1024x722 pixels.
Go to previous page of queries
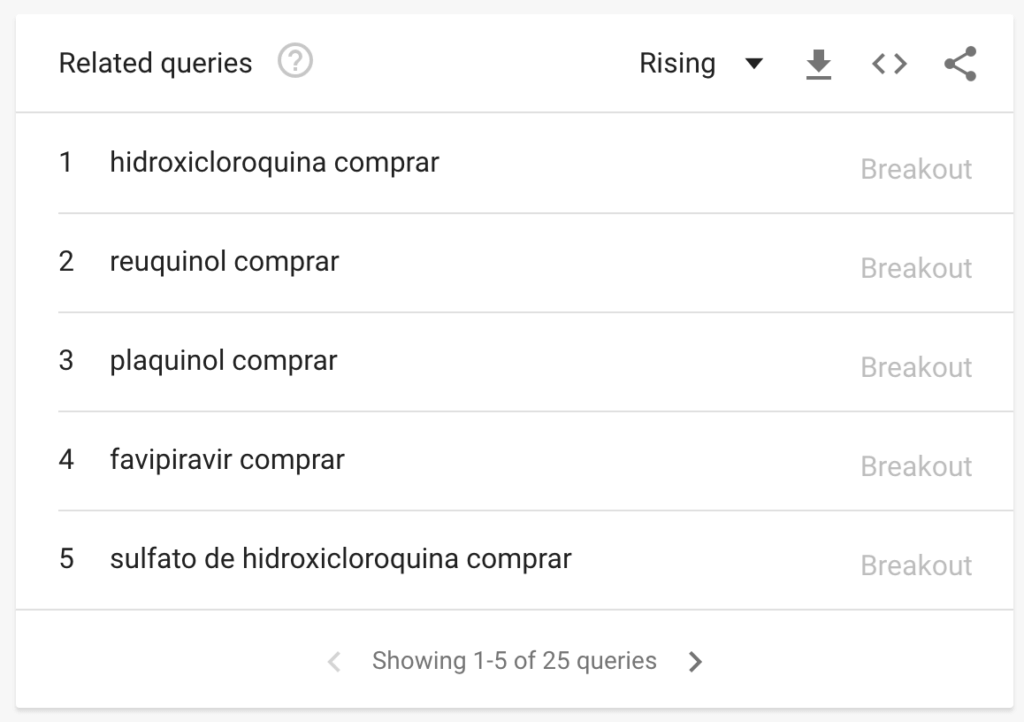point(334,661)
